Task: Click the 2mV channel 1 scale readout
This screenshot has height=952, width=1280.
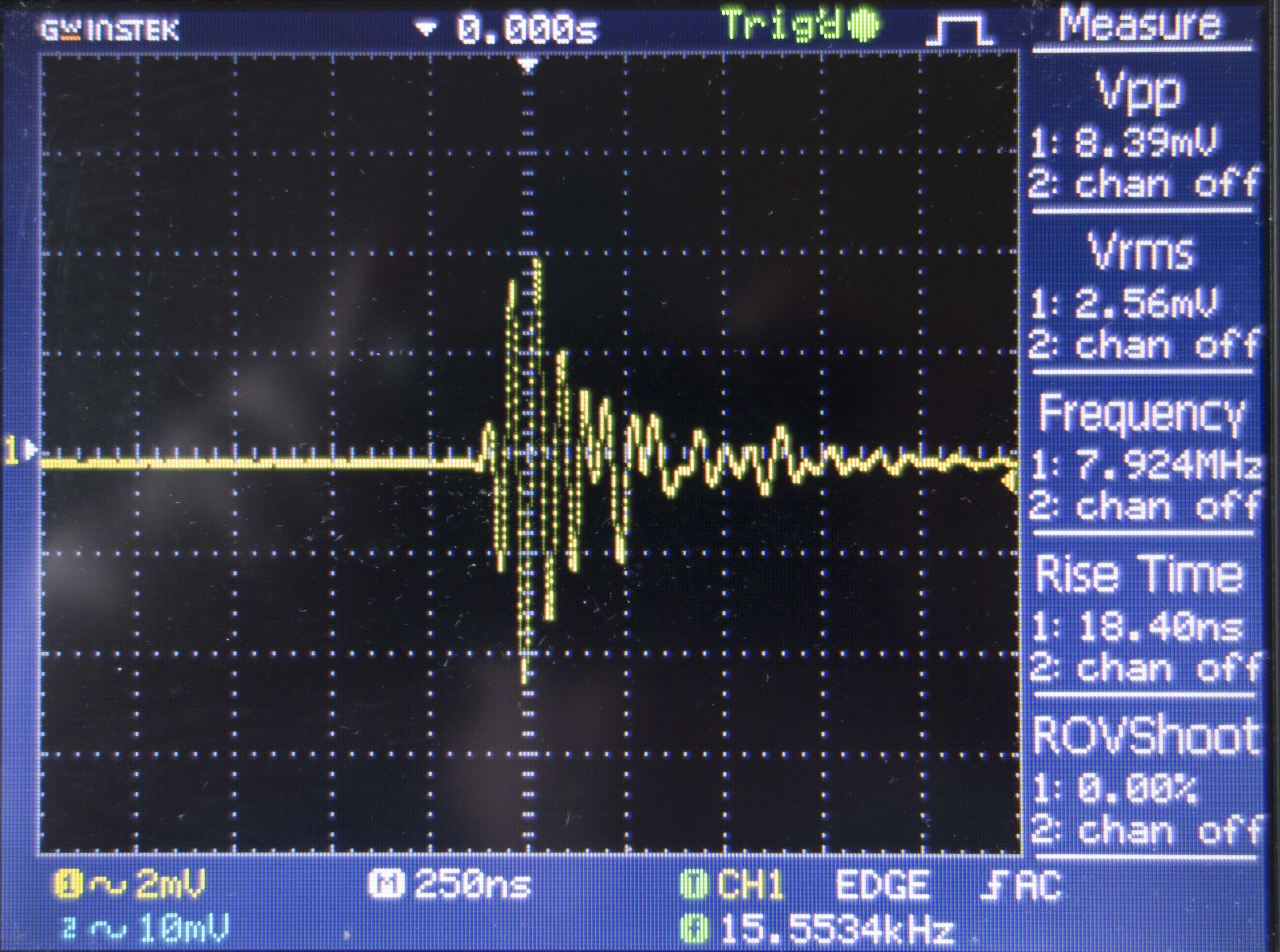Action: point(171,883)
